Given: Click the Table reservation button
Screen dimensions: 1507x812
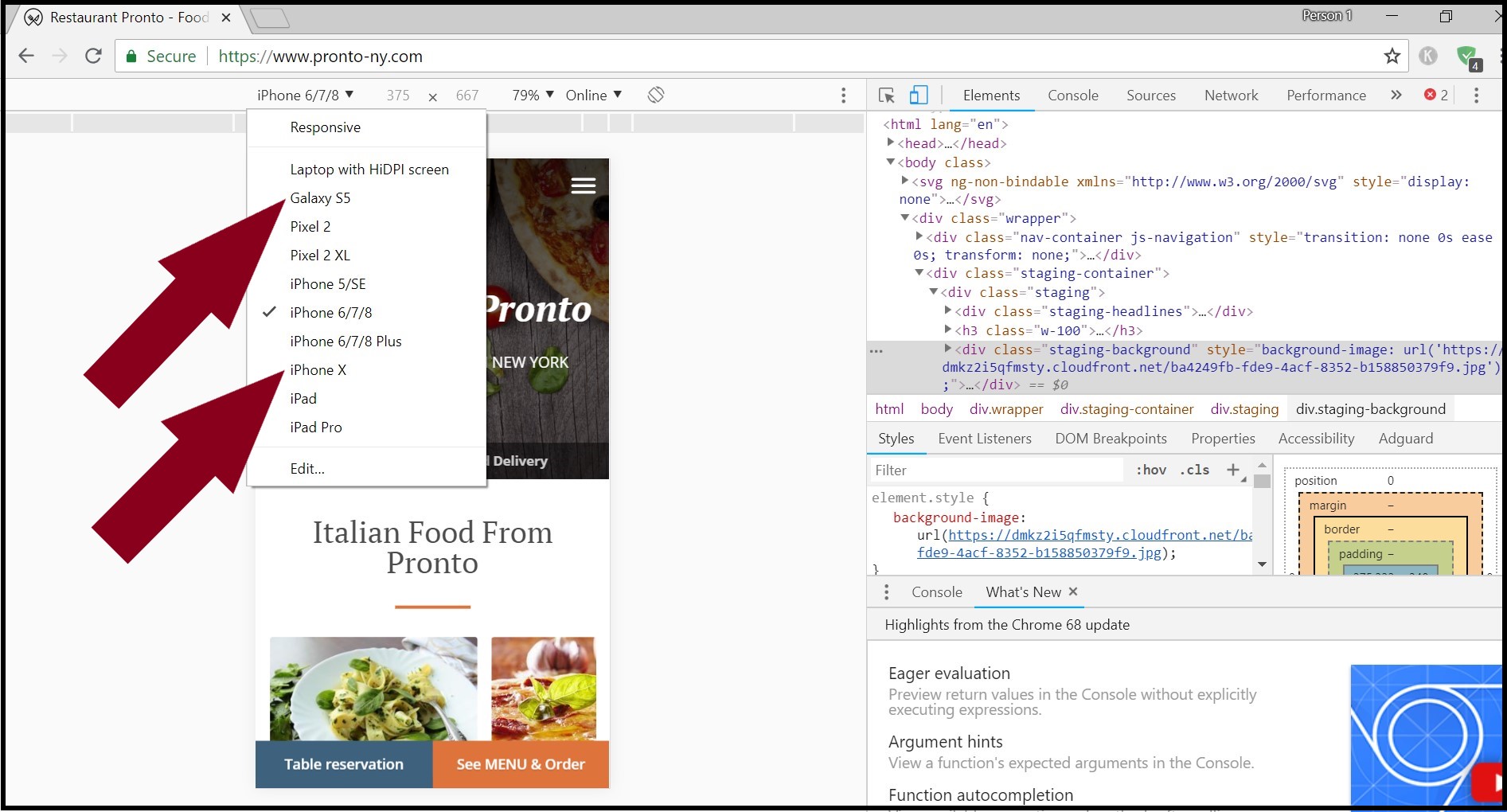Looking at the screenshot, I should pyautogui.click(x=344, y=764).
